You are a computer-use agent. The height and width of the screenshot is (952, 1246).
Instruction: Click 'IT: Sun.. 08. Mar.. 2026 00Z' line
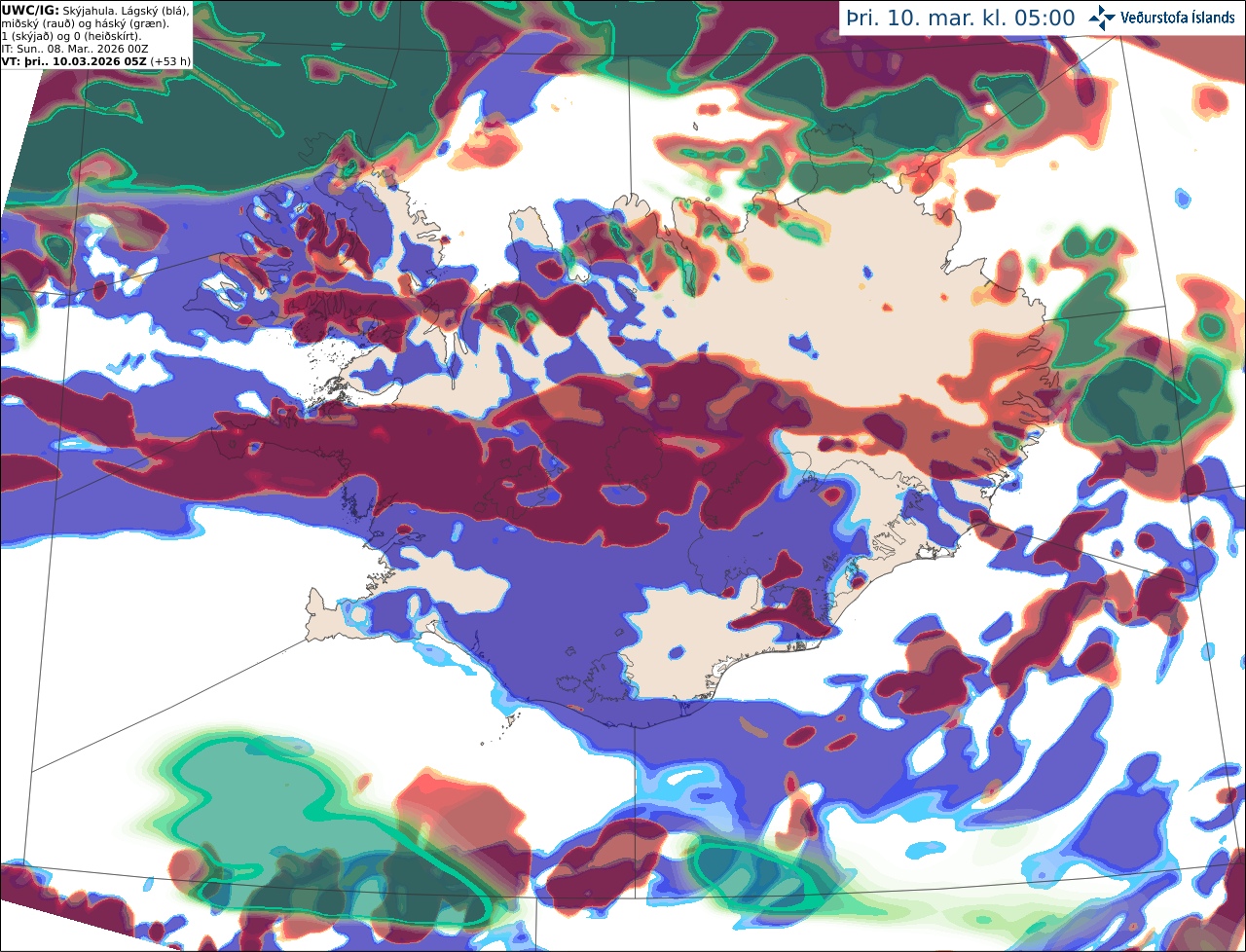[x=75, y=49]
